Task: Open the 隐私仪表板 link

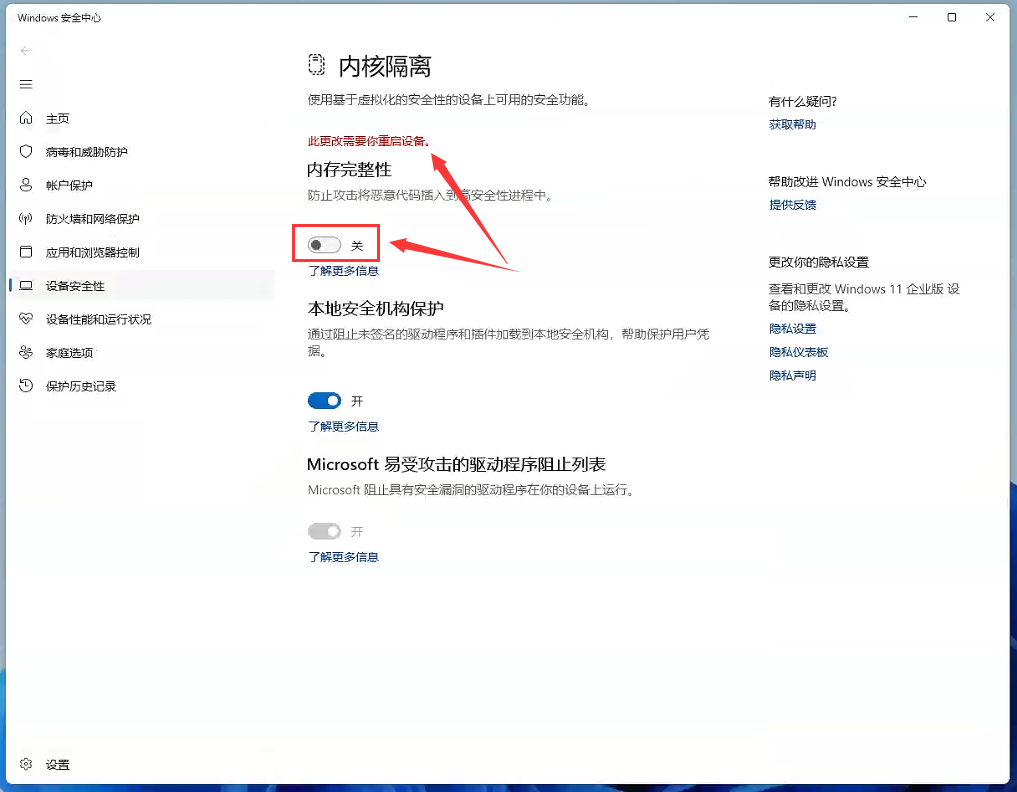Action: 798,352
